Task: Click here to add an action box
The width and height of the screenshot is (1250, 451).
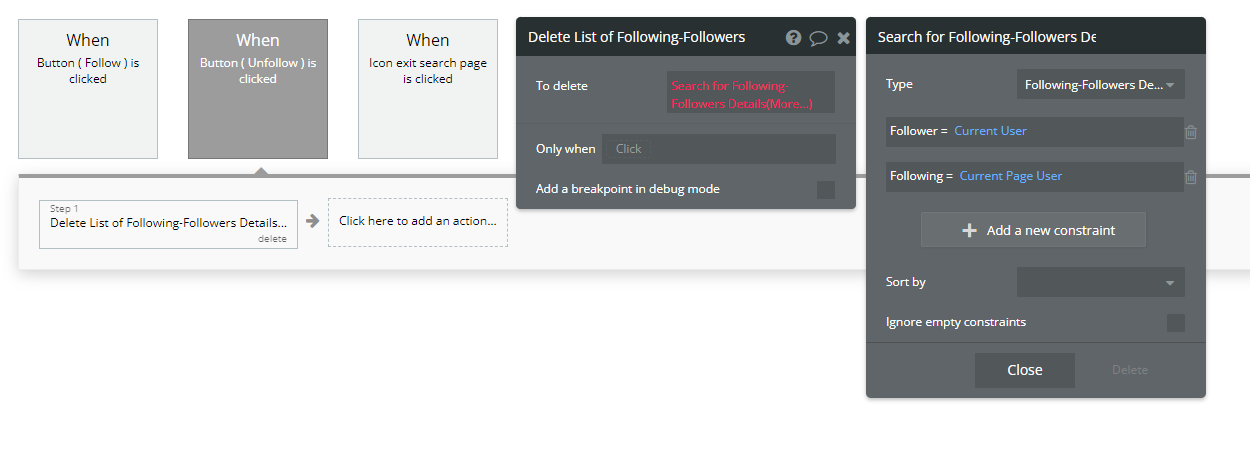Action: pyautogui.click(x=418, y=221)
